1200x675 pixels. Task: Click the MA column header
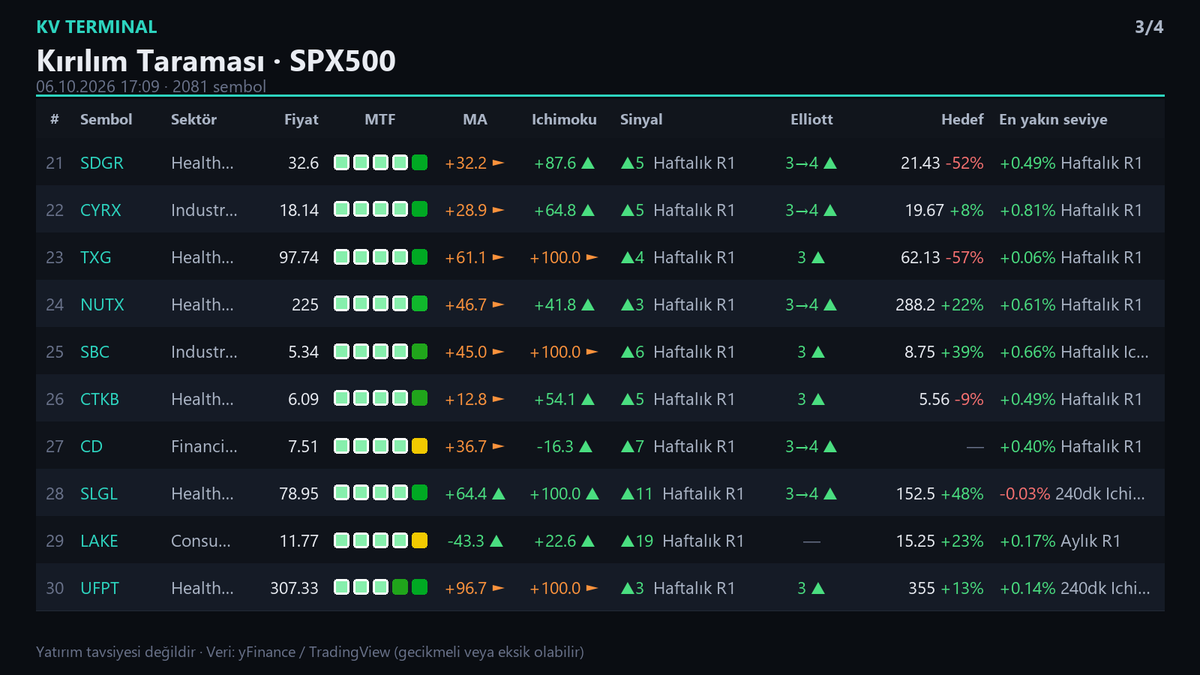[x=475, y=119]
